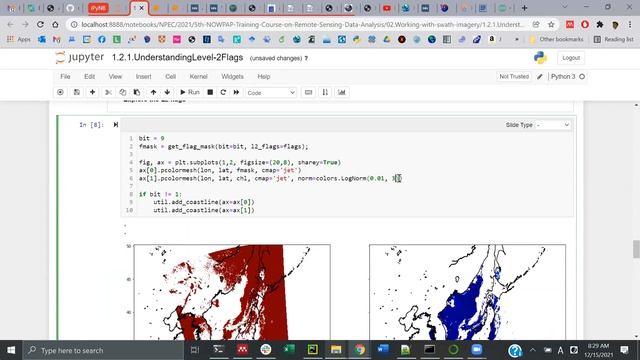Open the Kernel menu

198,76
